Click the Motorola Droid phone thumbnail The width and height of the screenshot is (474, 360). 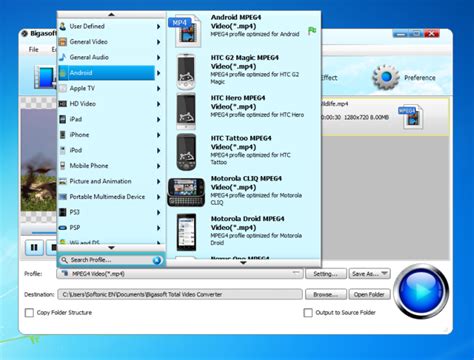point(186,232)
